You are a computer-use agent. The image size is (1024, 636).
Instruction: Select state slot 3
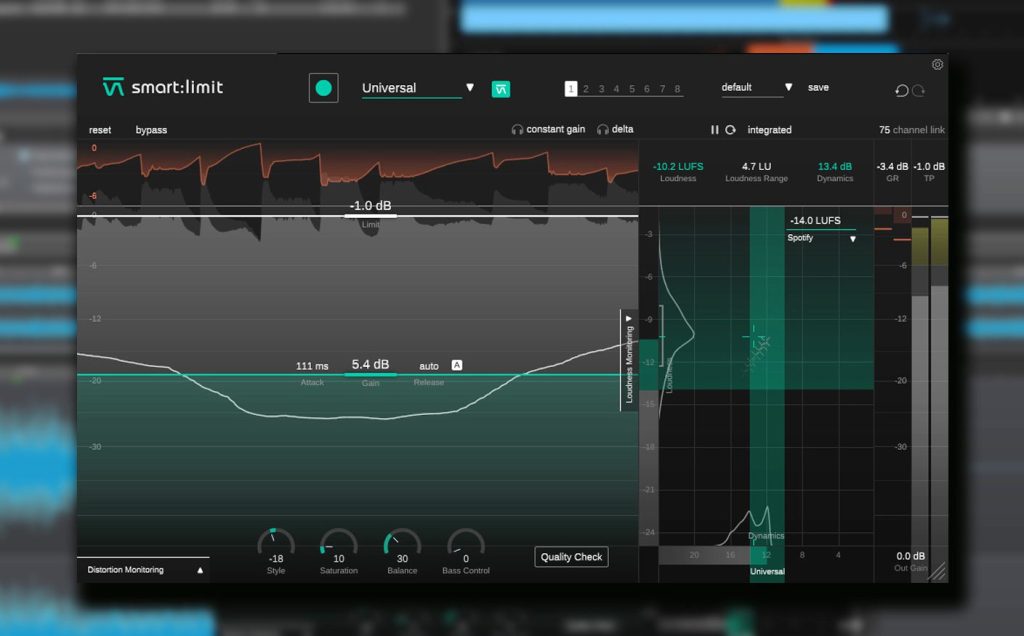[x=601, y=89]
